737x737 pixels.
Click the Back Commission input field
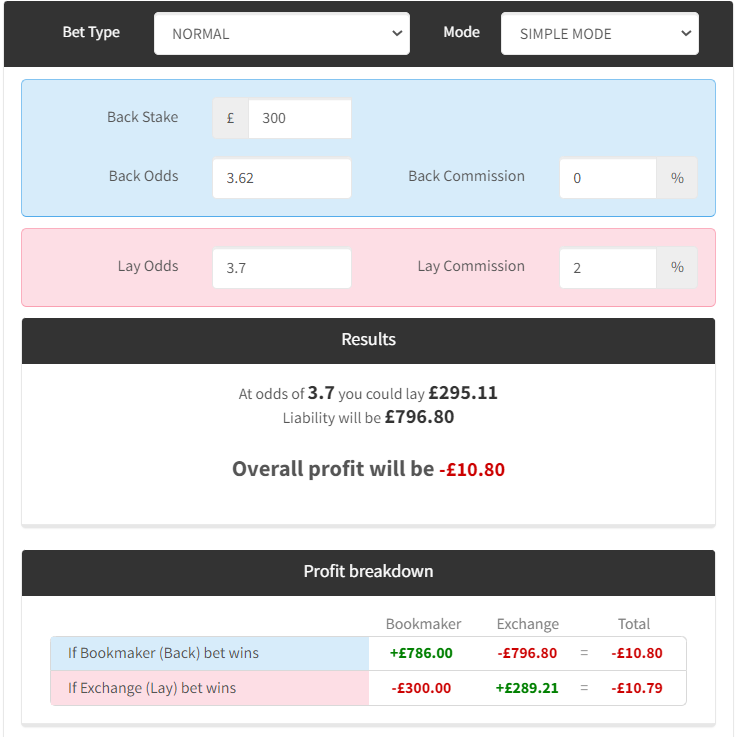pos(608,178)
